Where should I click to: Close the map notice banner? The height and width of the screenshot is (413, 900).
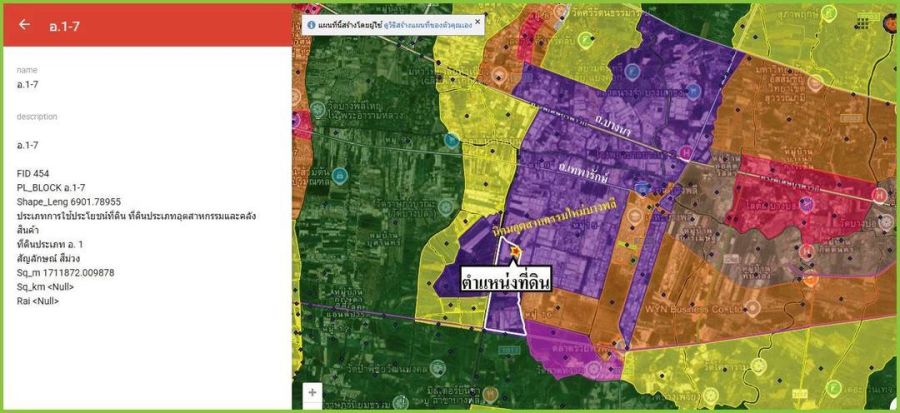(477, 21)
